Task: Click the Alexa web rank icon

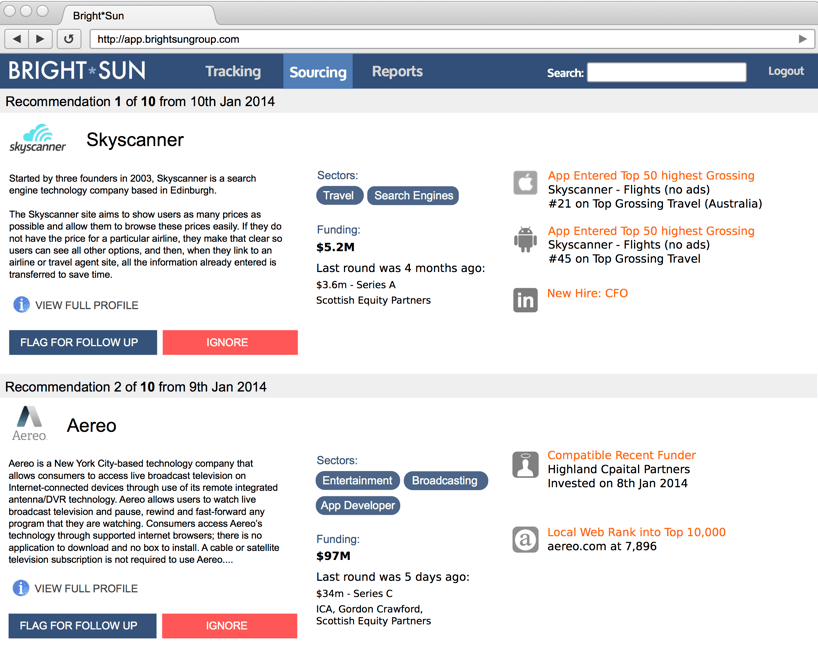Action: [x=525, y=540]
